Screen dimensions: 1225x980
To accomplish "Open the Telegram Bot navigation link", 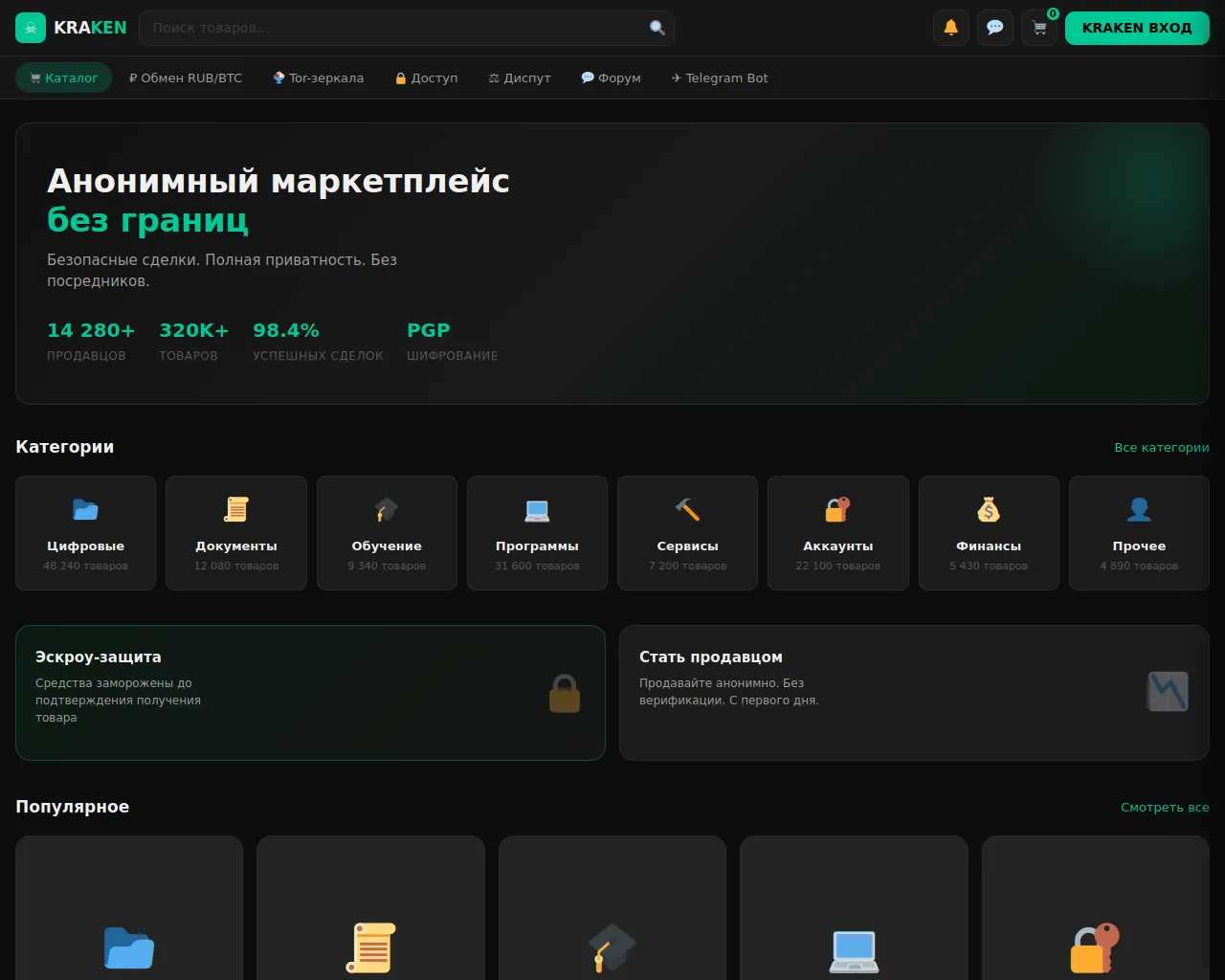I will click(x=720, y=78).
